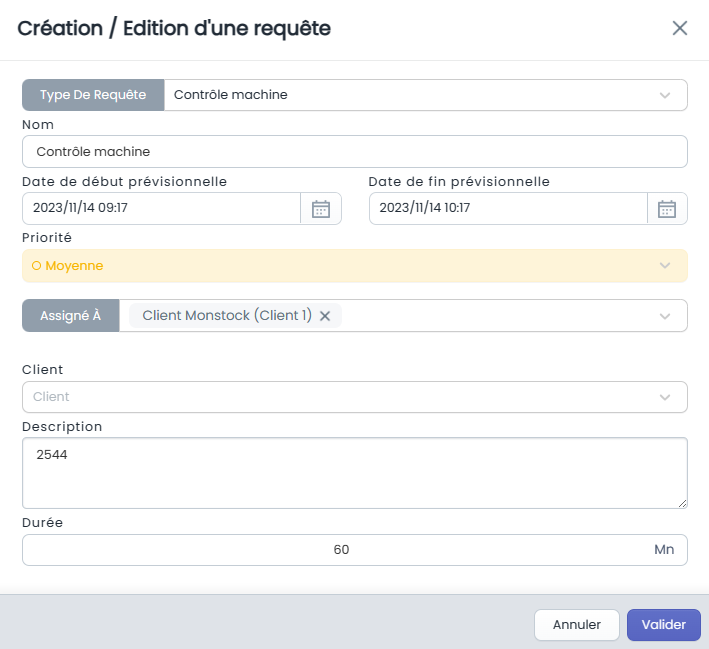The width and height of the screenshot is (709, 649).
Task: Click the Type De Requête label
Action: tap(93, 95)
